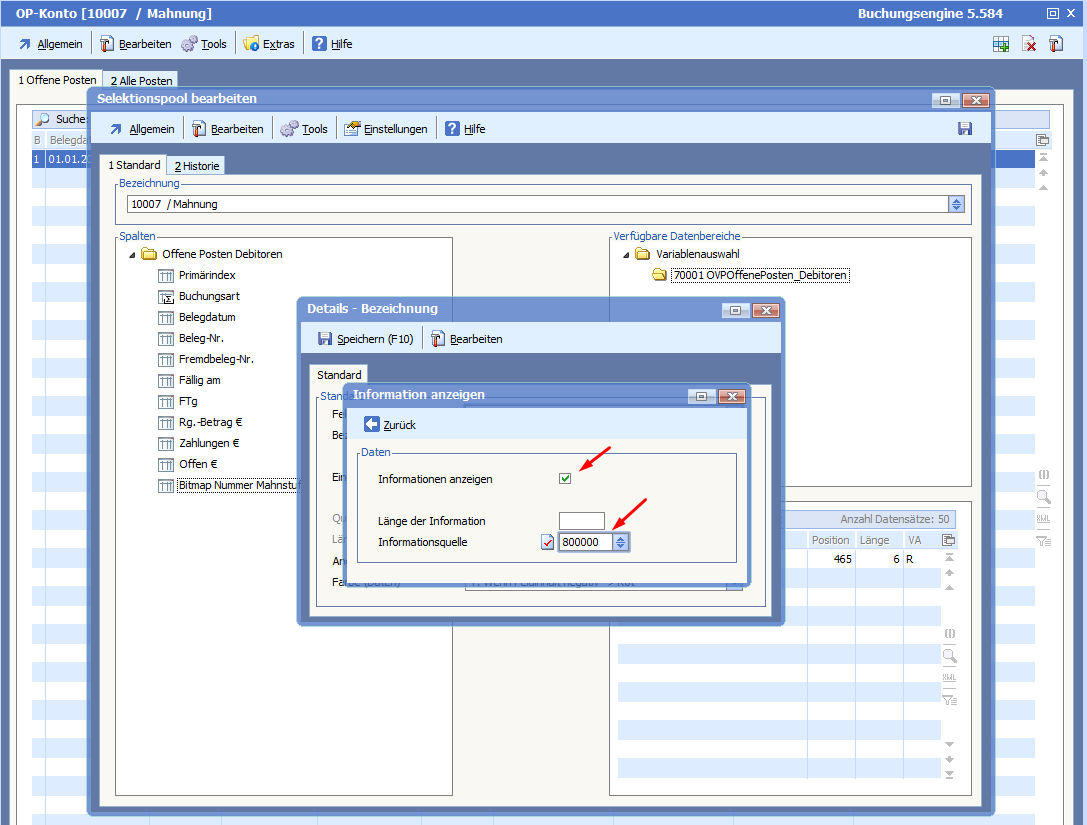This screenshot has height=825, width=1087.
Task: Uncheck the Informationen anzeigen checkbox
Action: (565, 479)
